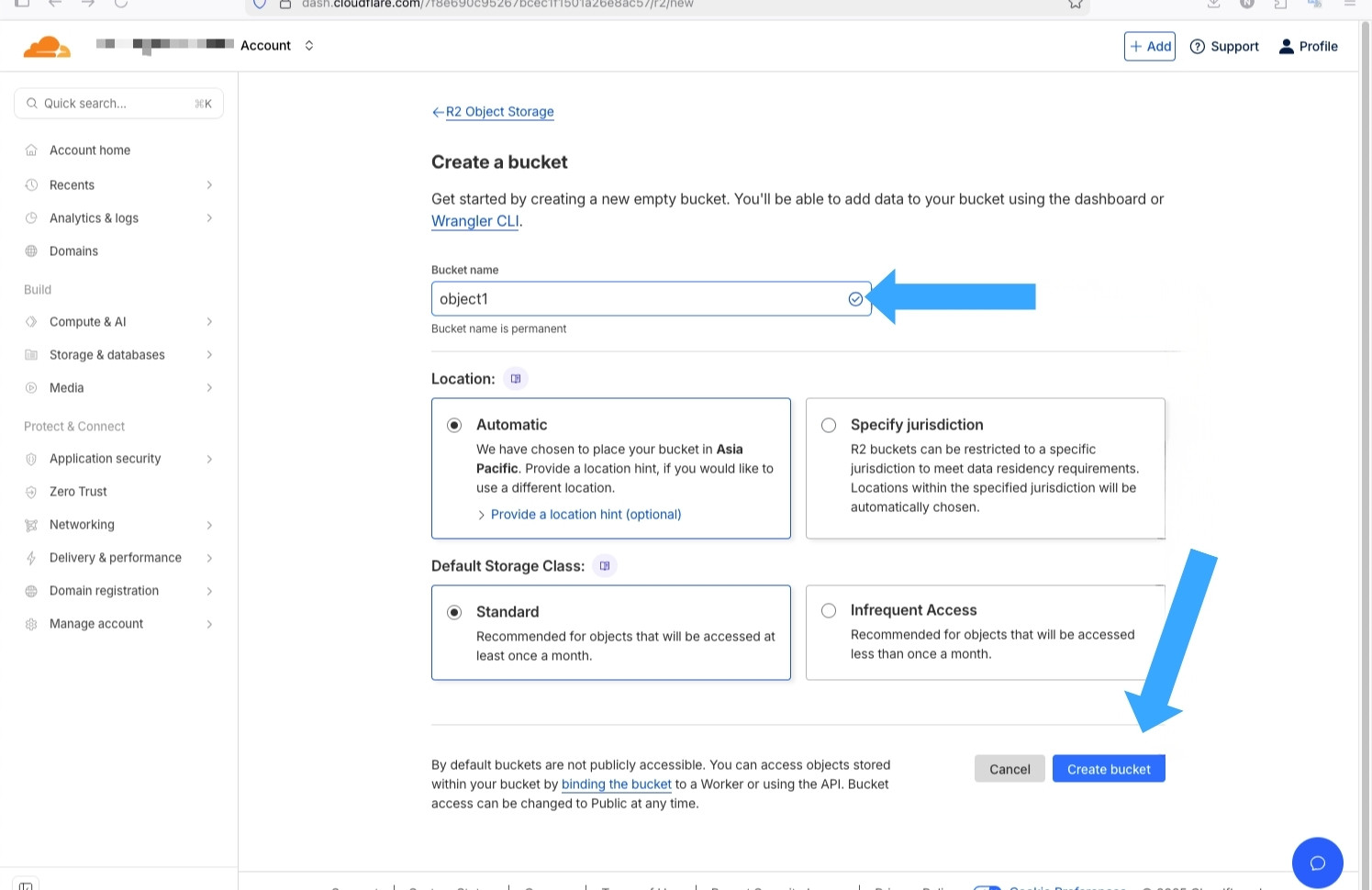Open the Add menu
Viewport: 1372px width, 890px height.
coord(1149,46)
